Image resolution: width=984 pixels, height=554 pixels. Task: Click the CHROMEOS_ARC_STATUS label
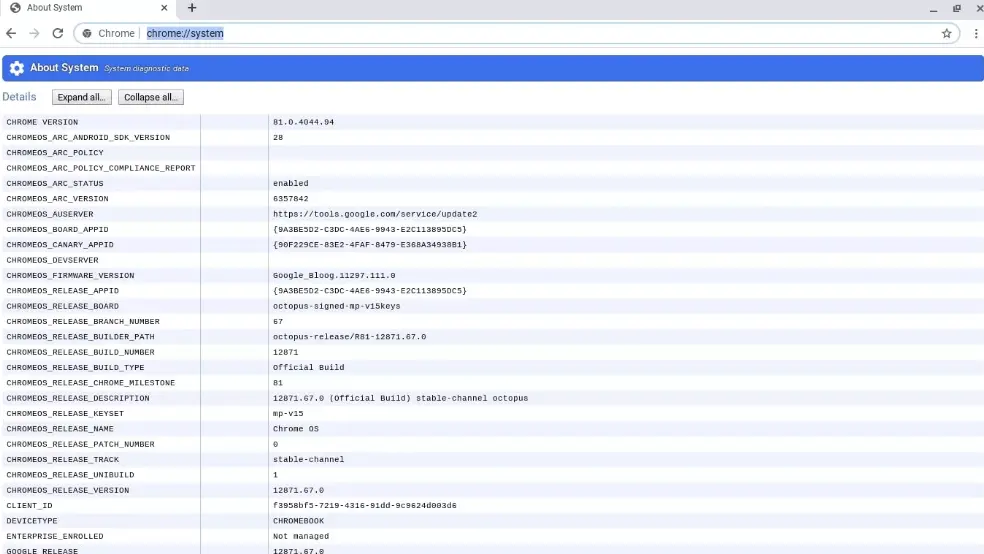(55, 183)
